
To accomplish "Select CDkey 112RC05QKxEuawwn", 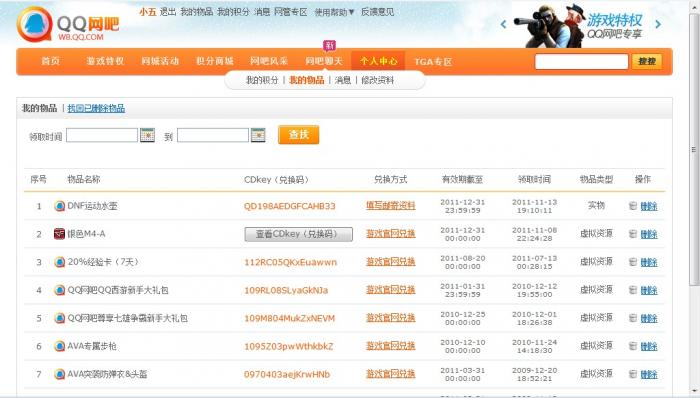I will (290, 262).
